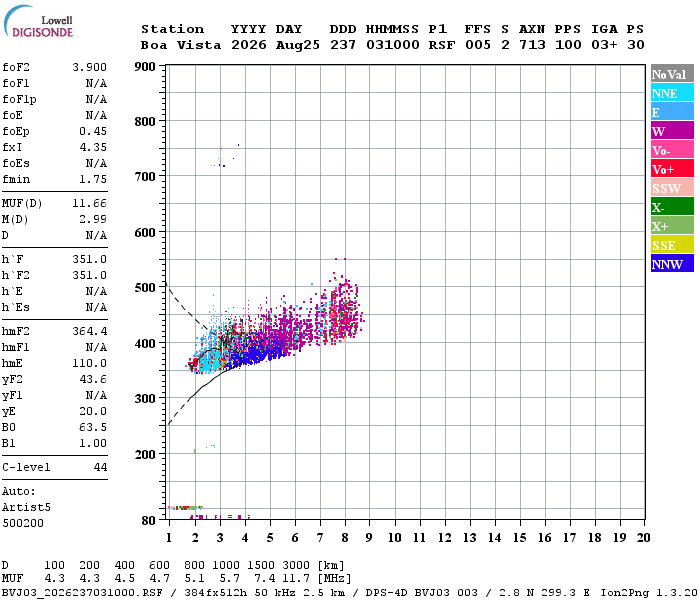Click the SSW salmon legend swatch
Image resolution: width=700 pixels, height=600 pixels.
672,188
